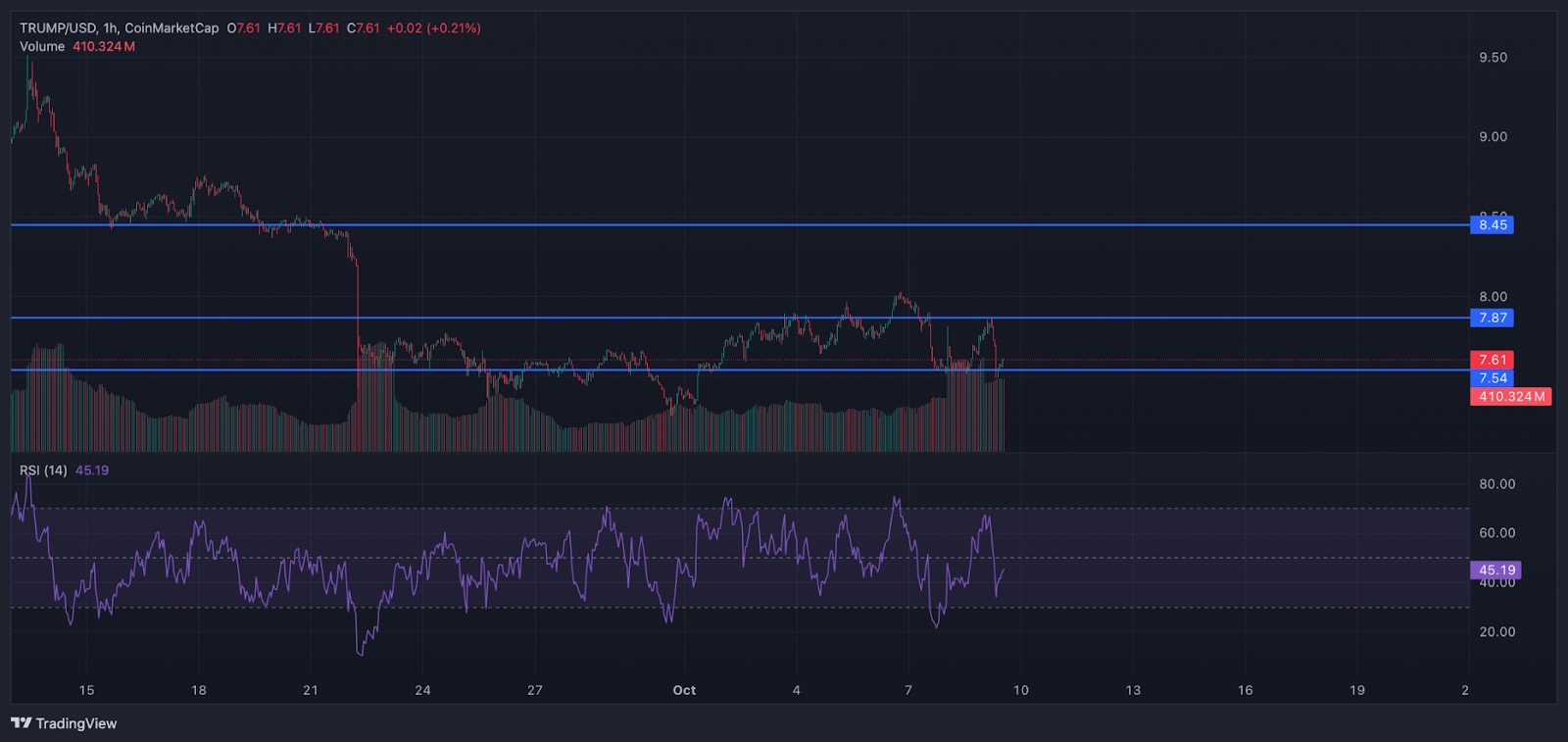Click the TradingView logo icon
Image resolution: width=1568 pixels, height=742 pixels.
coord(21,723)
